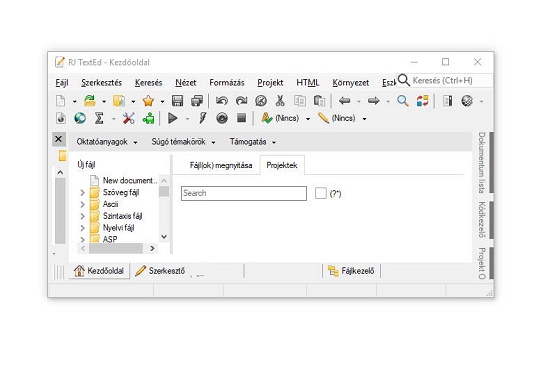Click the pencil highlighter (Nincs) icon
550x382 pixels.
pyautogui.click(x=323, y=118)
